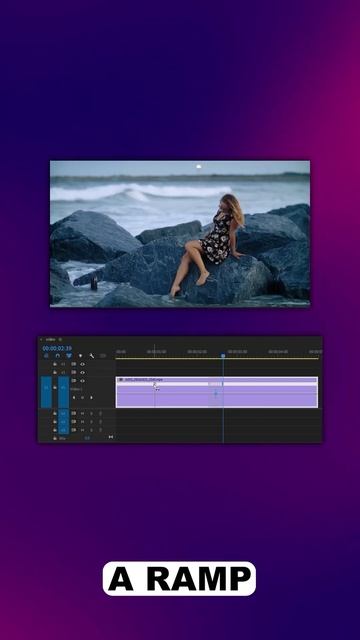360x640 pixels.
Task: Lock the V3 video track
Action: click(55, 364)
